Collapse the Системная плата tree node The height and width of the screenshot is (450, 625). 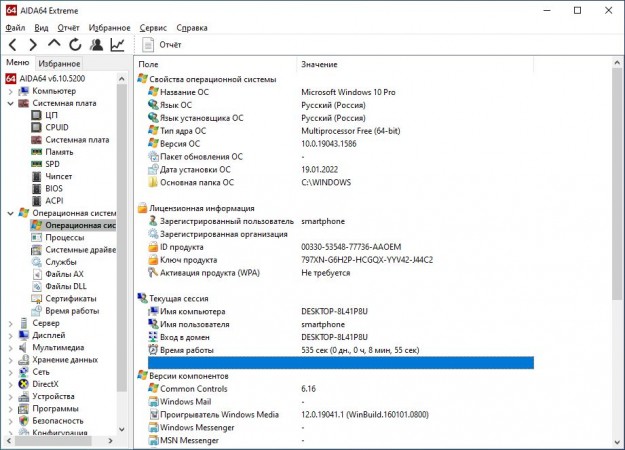10,103
